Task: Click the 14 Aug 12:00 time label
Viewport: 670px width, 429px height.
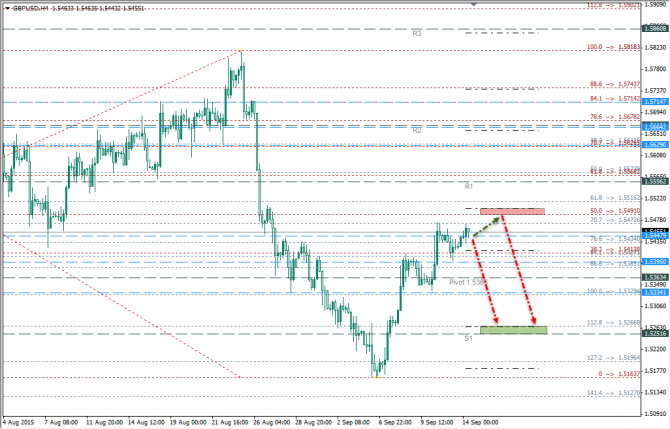Action: point(146,423)
